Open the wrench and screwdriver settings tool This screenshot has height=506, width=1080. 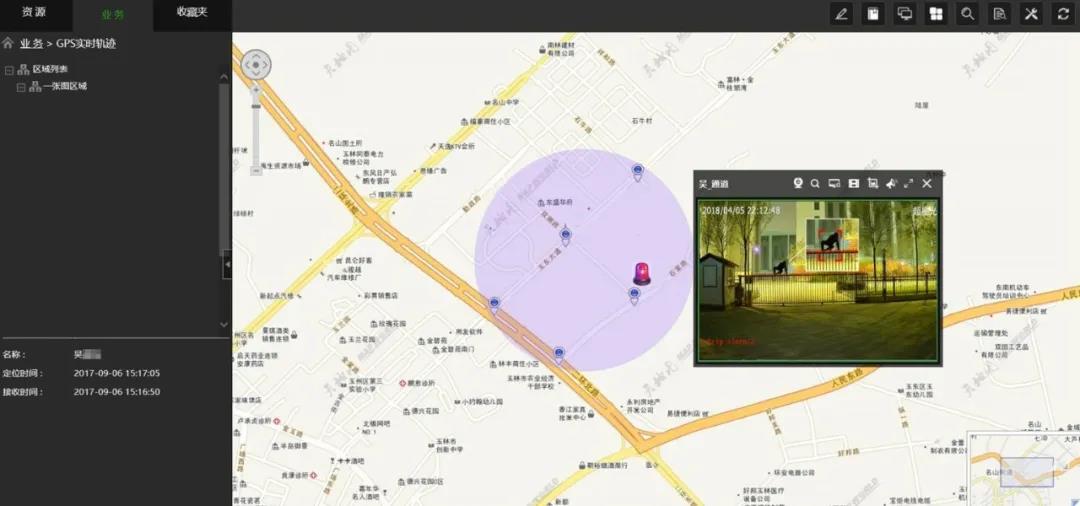click(x=1031, y=14)
